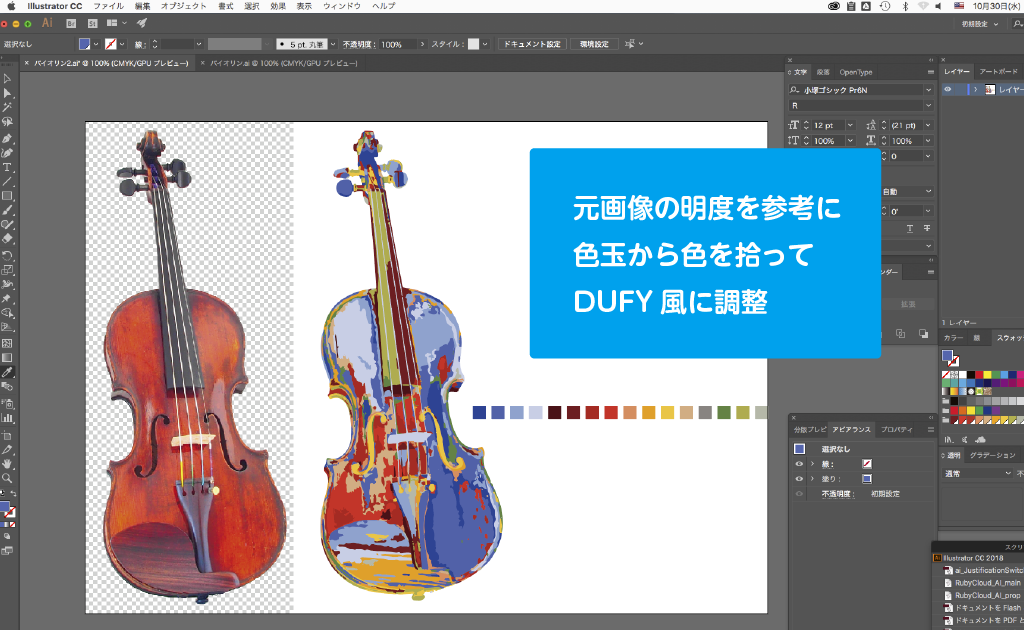This screenshot has width=1024, height=630.
Task: Select the Eraser tool
Action: [x=7, y=239]
